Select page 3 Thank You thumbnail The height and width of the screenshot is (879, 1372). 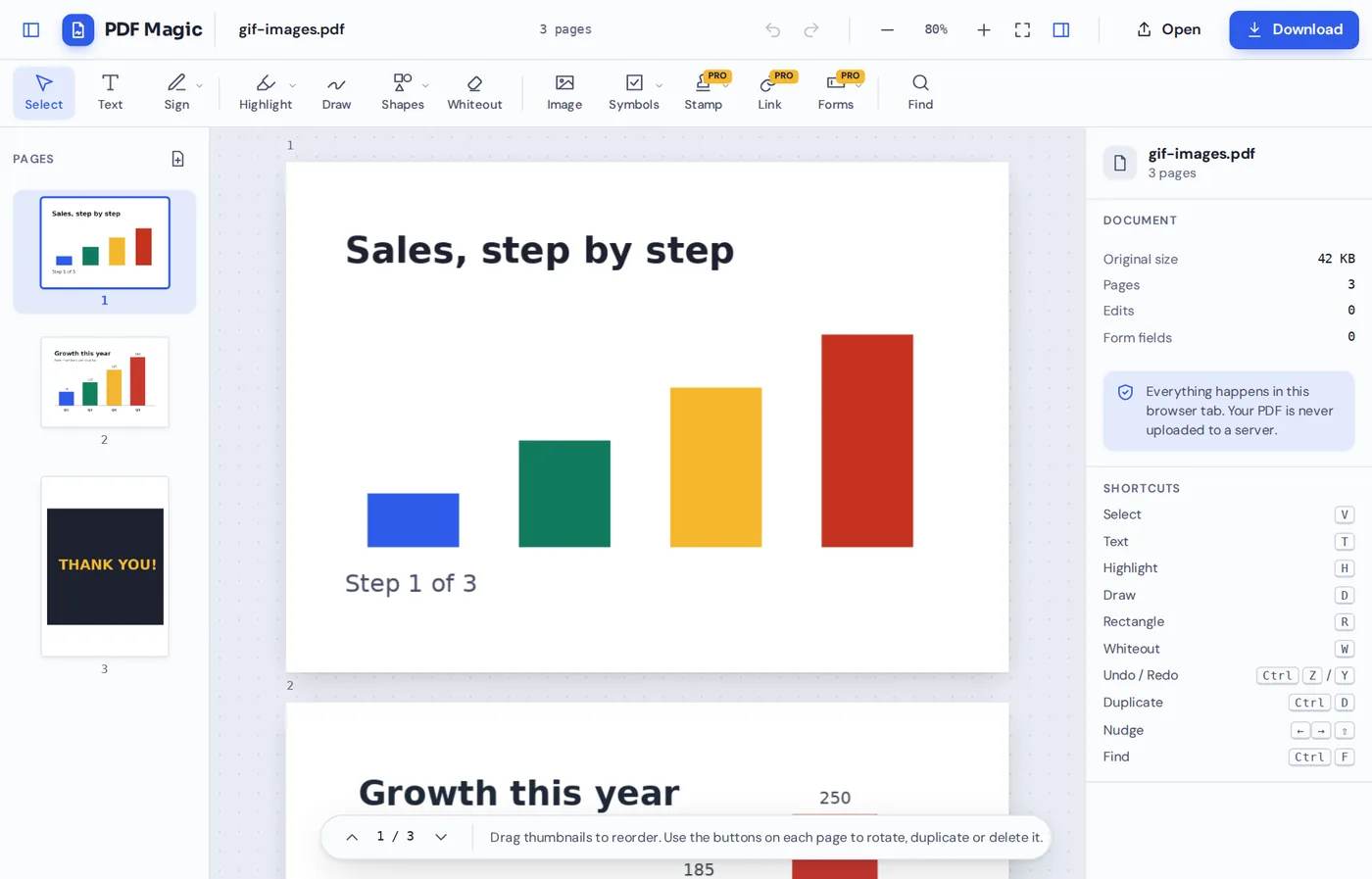pyautogui.click(x=105, y=566)
